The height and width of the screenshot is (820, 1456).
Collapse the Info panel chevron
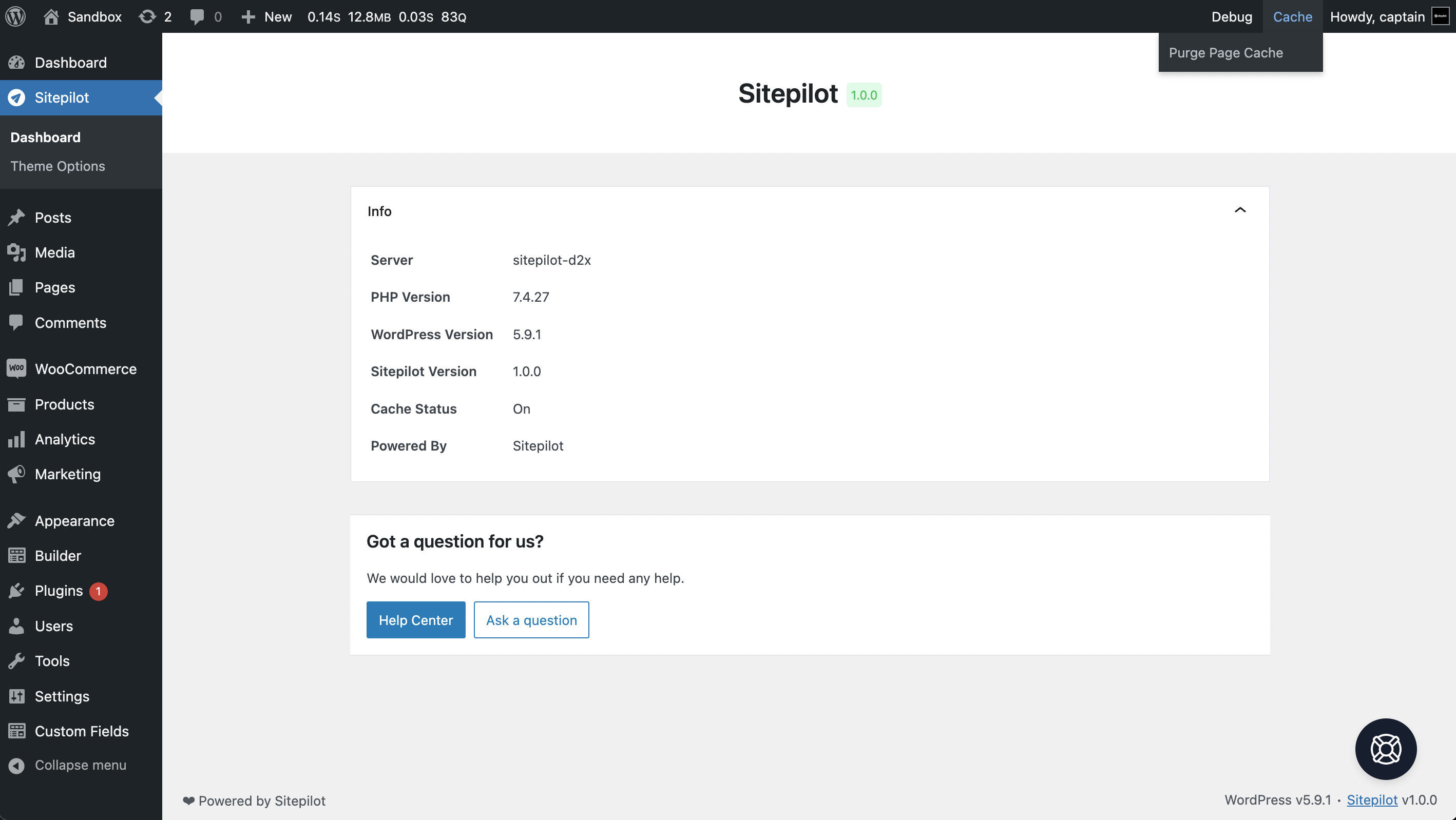(x=1240, y=210)
